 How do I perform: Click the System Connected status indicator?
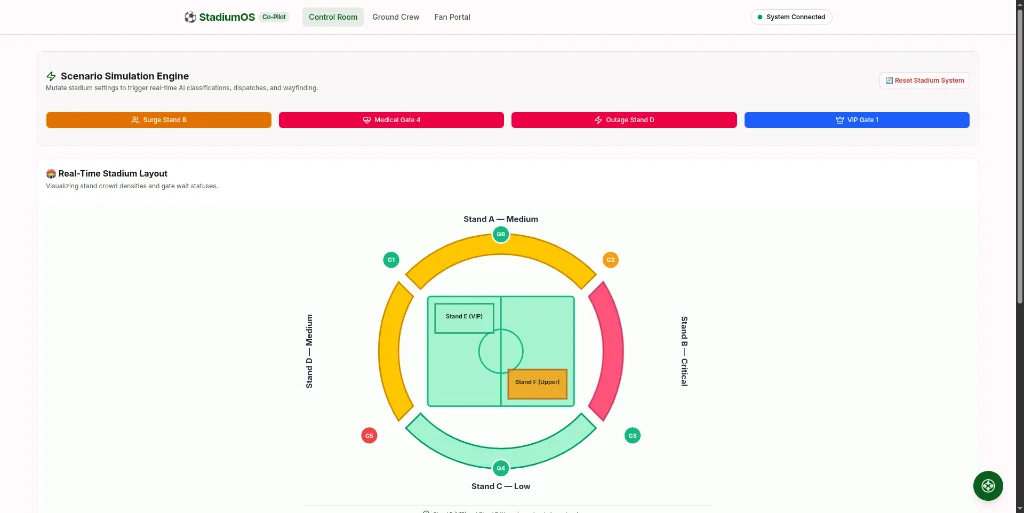point(792,17)
